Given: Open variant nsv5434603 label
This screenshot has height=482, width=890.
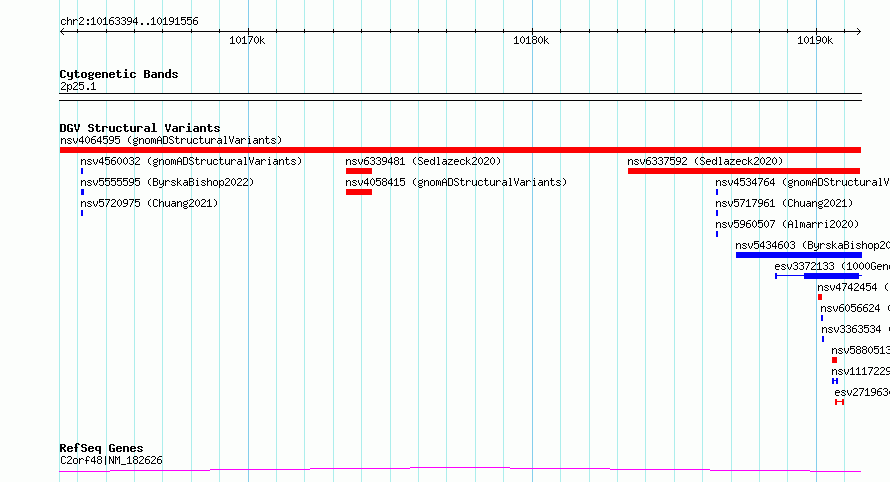Looking at the screenshot, I should (812, 245).
